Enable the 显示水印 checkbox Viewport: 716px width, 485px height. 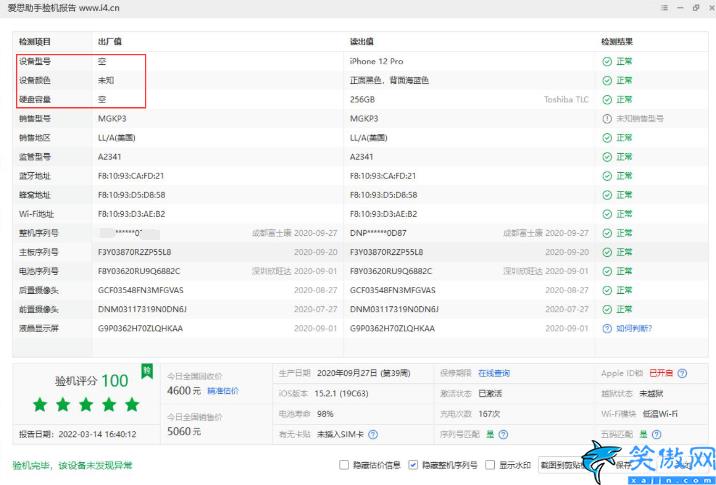coord(490,465)
